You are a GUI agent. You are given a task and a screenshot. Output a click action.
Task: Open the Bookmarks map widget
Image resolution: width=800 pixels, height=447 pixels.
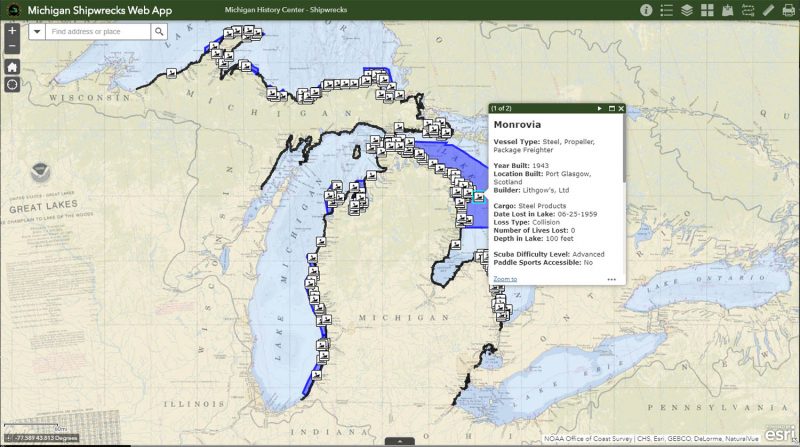728,10
